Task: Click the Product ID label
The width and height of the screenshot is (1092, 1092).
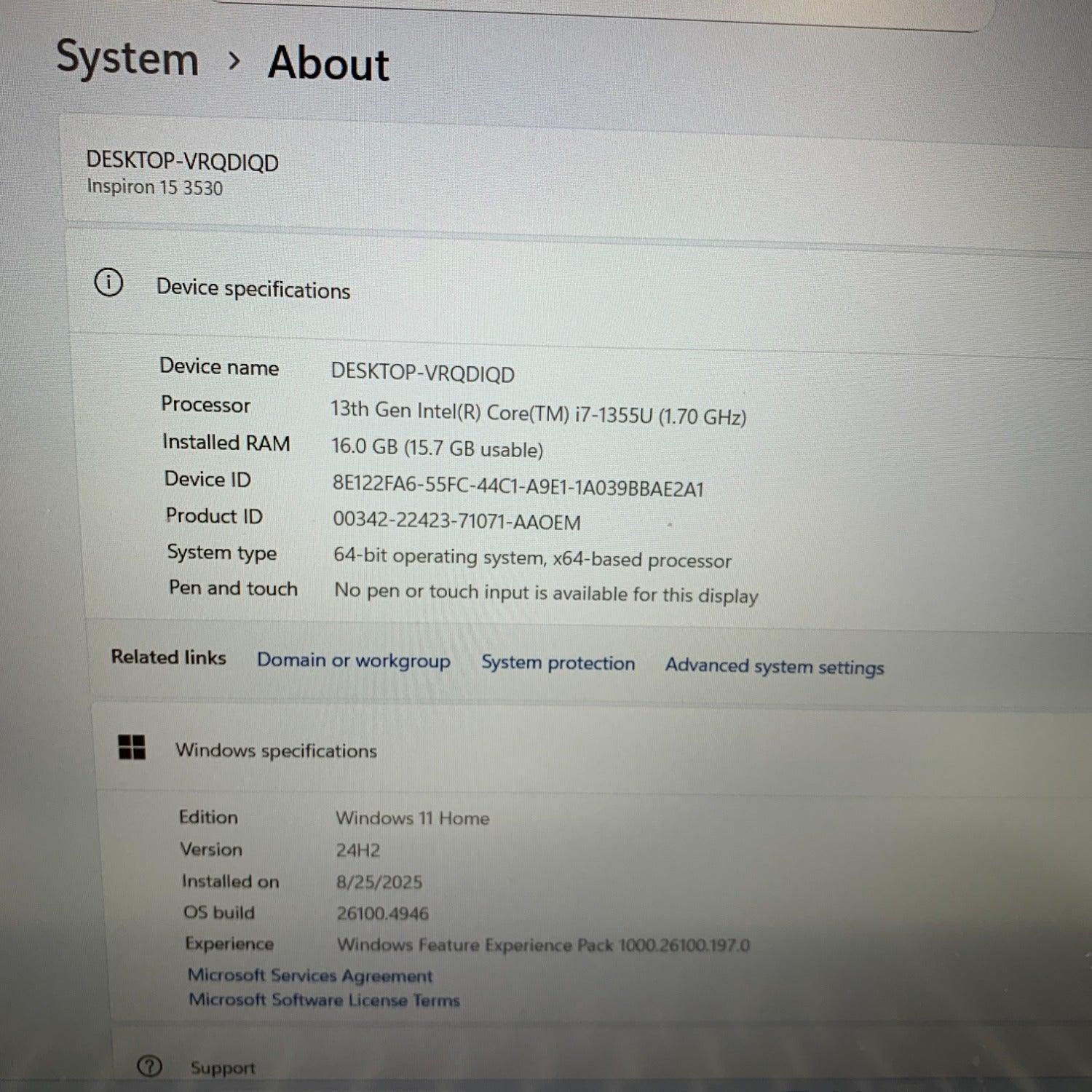Action: [214, 515]
